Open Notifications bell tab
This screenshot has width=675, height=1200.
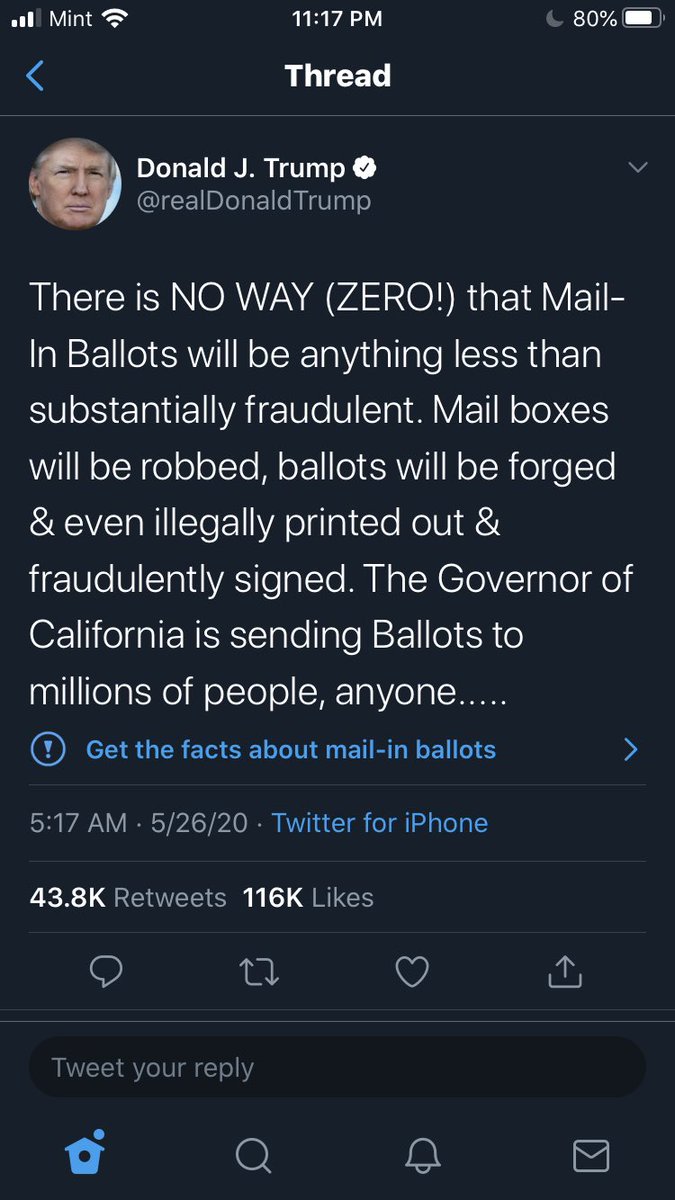(423, 1155)
